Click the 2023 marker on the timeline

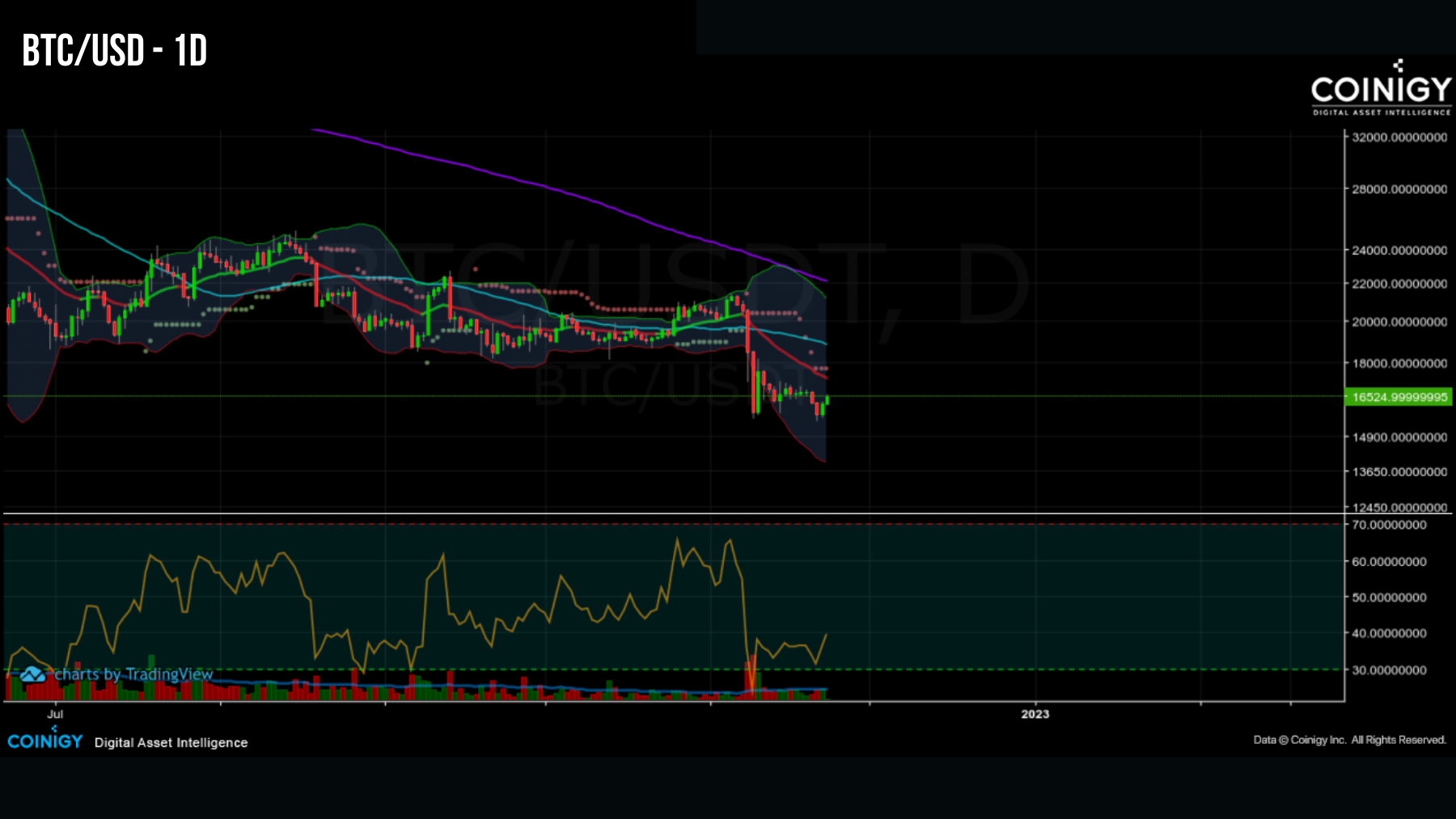(x=1036, y=715)
